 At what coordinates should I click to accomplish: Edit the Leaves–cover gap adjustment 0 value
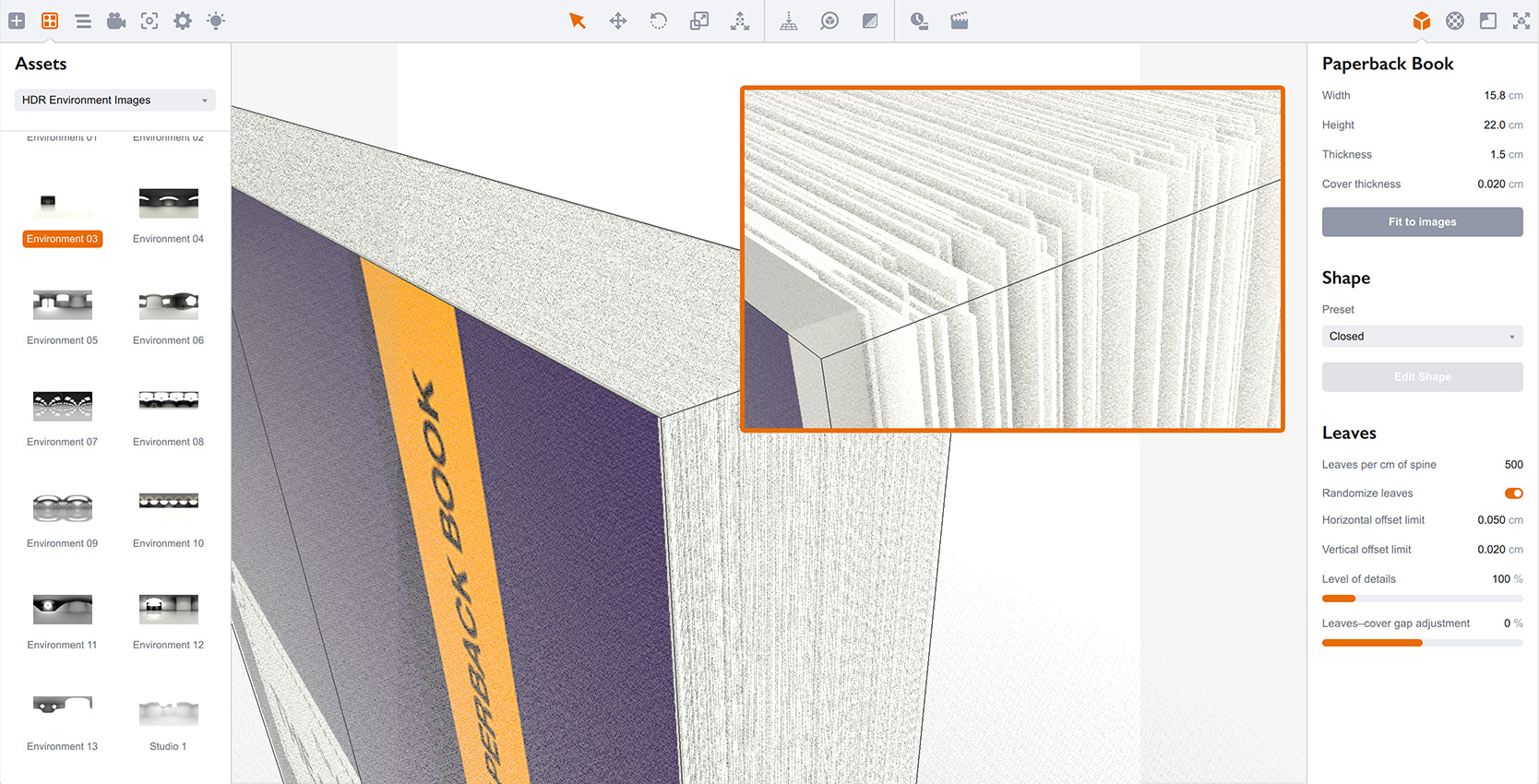[x=1507, y=623]
